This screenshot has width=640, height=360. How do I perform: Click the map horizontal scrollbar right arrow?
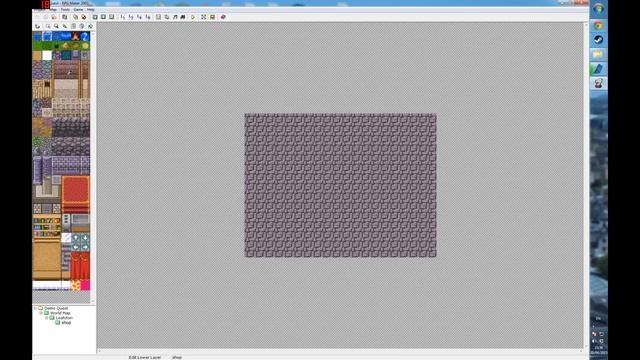click(x=581, y=351)
